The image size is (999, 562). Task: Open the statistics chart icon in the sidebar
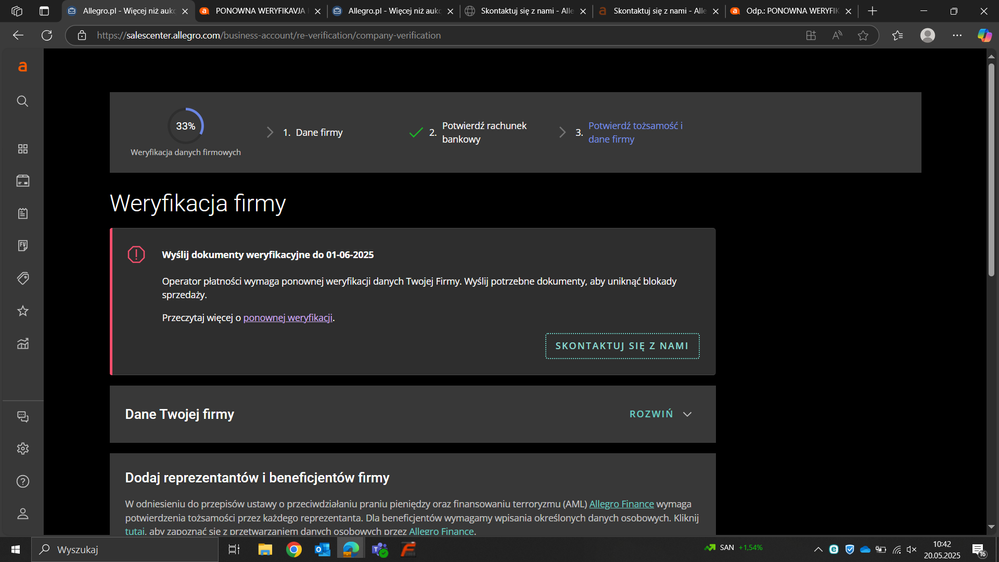pyautogui.click(x=22, y=344)
